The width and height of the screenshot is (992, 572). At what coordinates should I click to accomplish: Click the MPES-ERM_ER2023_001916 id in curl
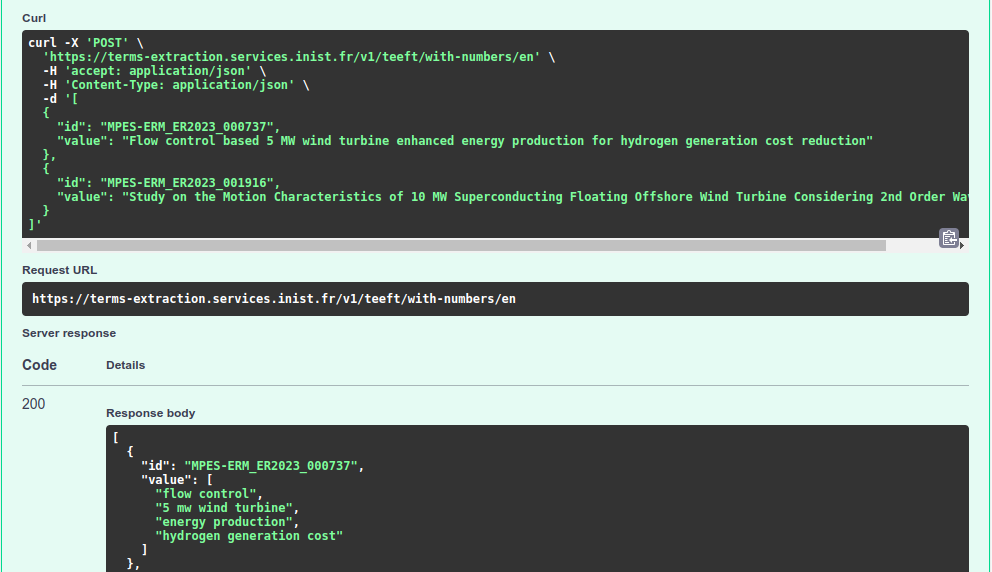point(190,183)
